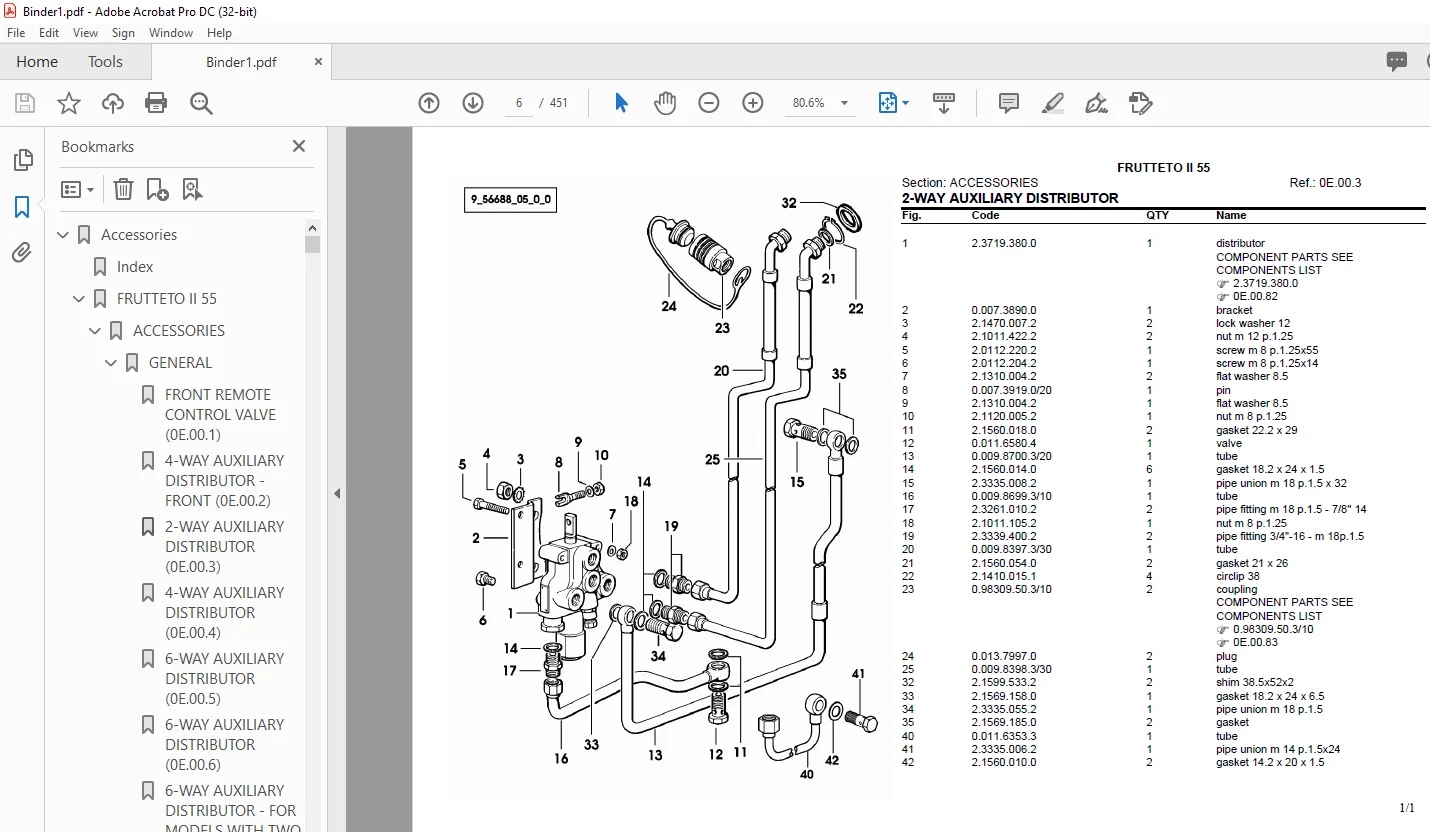
Task: Open 6-WAY AUXILIARY DISTRIBUTOR (0E.00.5) bookmark
Action: click(x=224, y=679)
